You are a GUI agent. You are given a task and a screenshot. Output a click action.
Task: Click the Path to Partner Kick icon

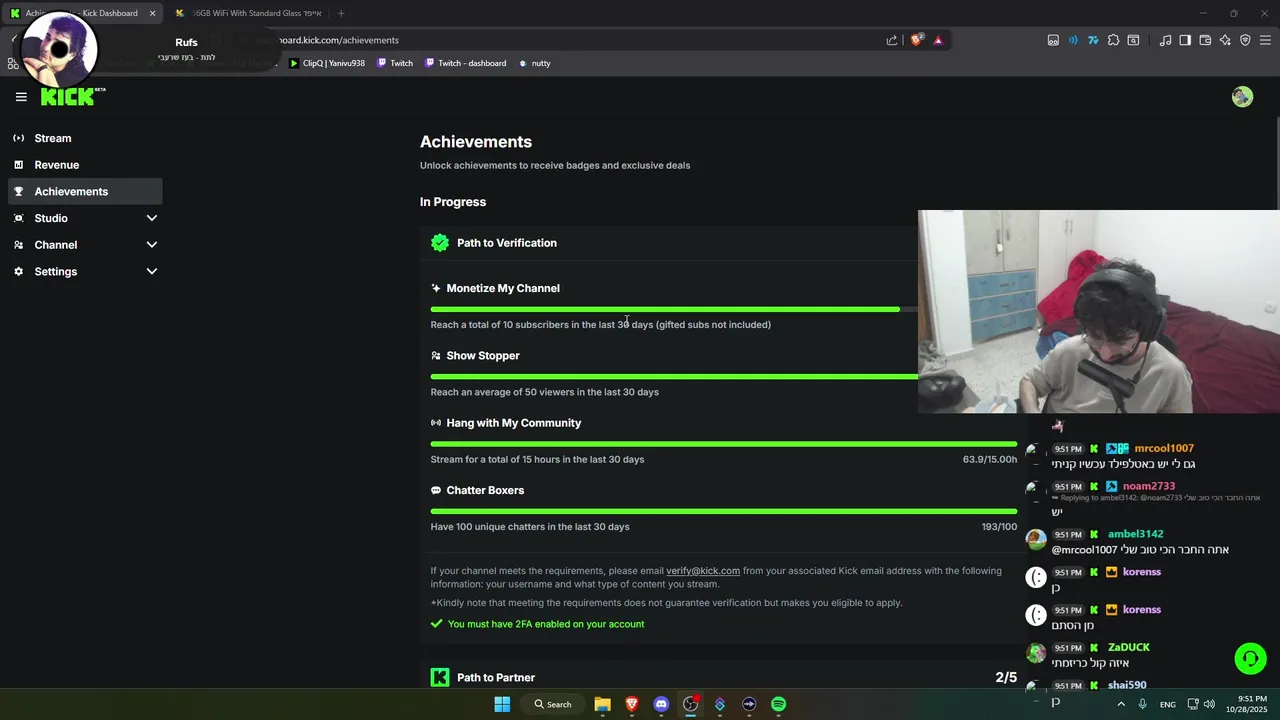pos(440,678)
